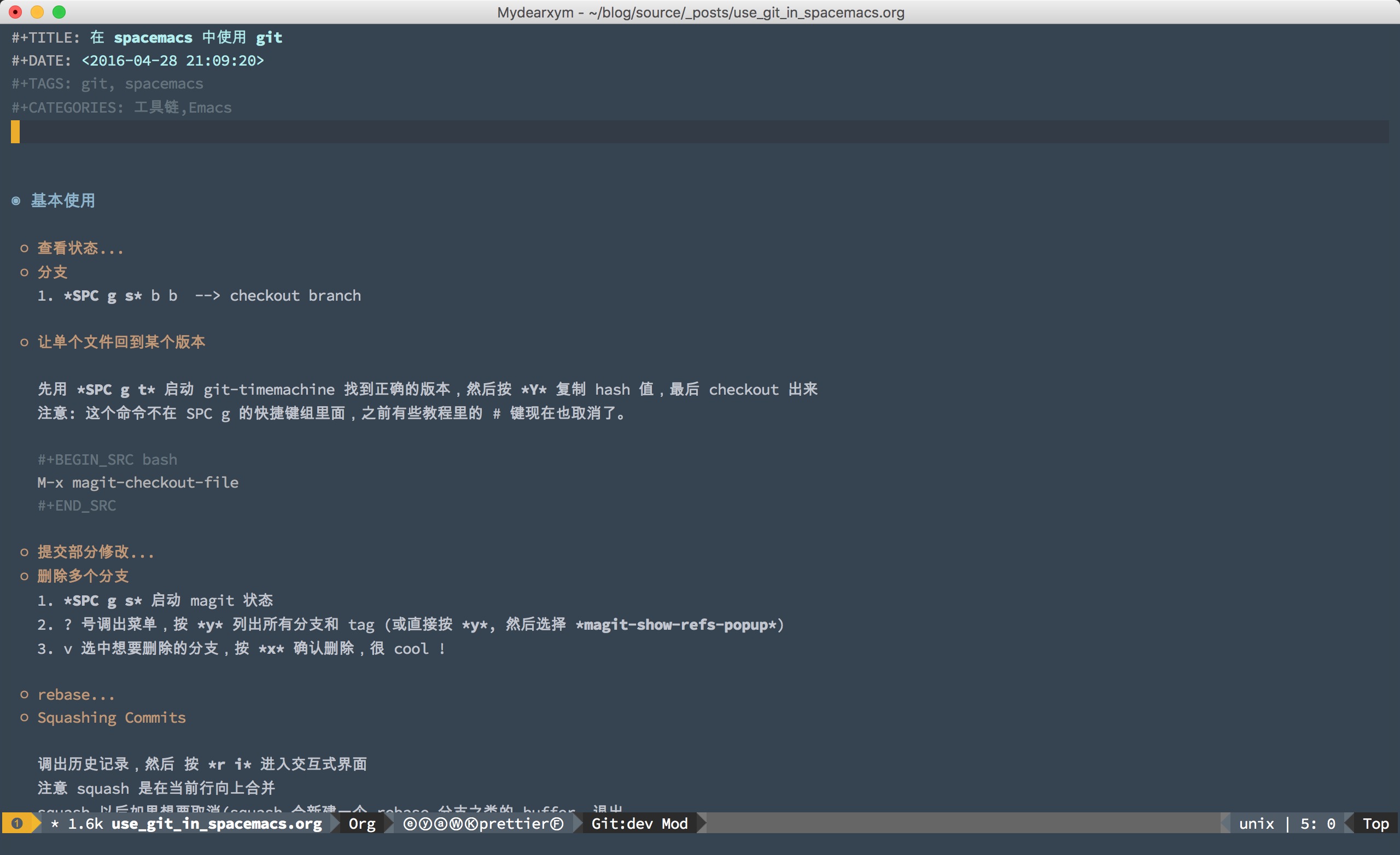Click the circled F minor-mode indicator
Screen dimensions: 1400x855
click(x=557, y=824)
